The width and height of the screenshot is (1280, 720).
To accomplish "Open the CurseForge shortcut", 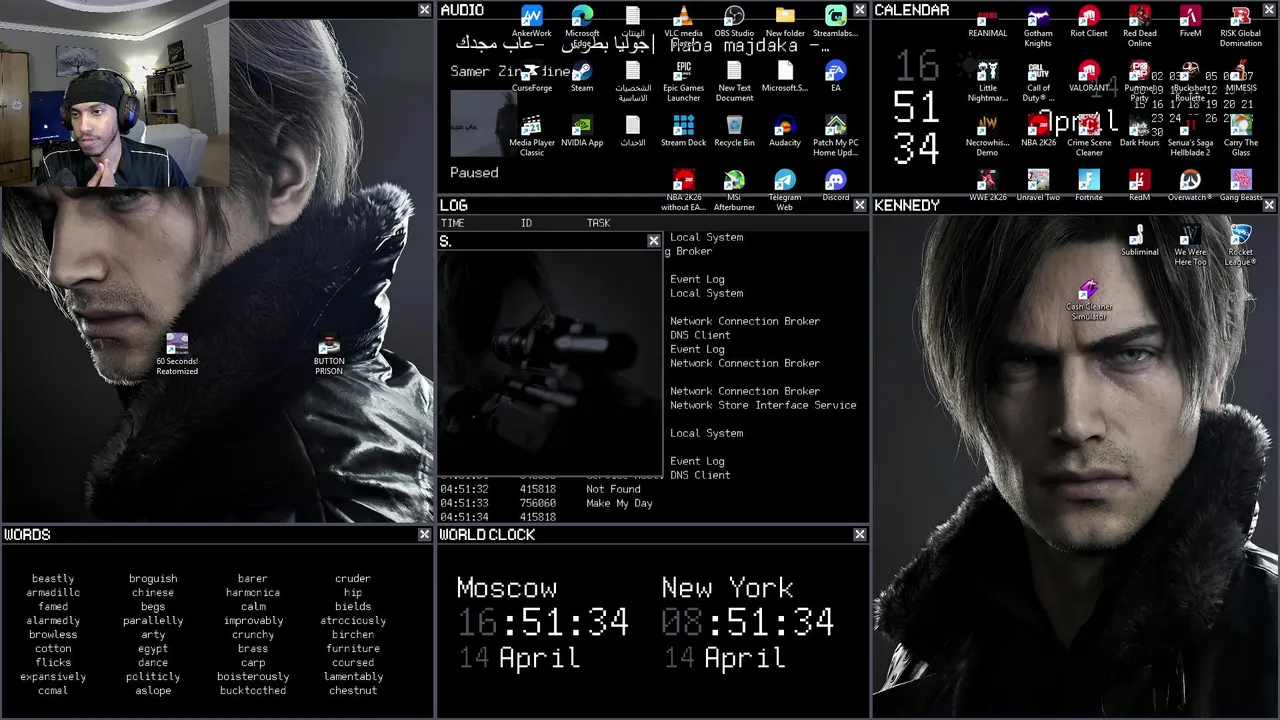I will (531, 77).
